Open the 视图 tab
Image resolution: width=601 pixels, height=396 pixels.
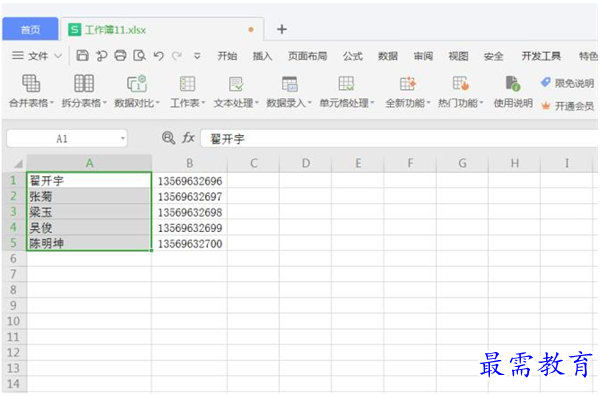[x=458, y=56]
